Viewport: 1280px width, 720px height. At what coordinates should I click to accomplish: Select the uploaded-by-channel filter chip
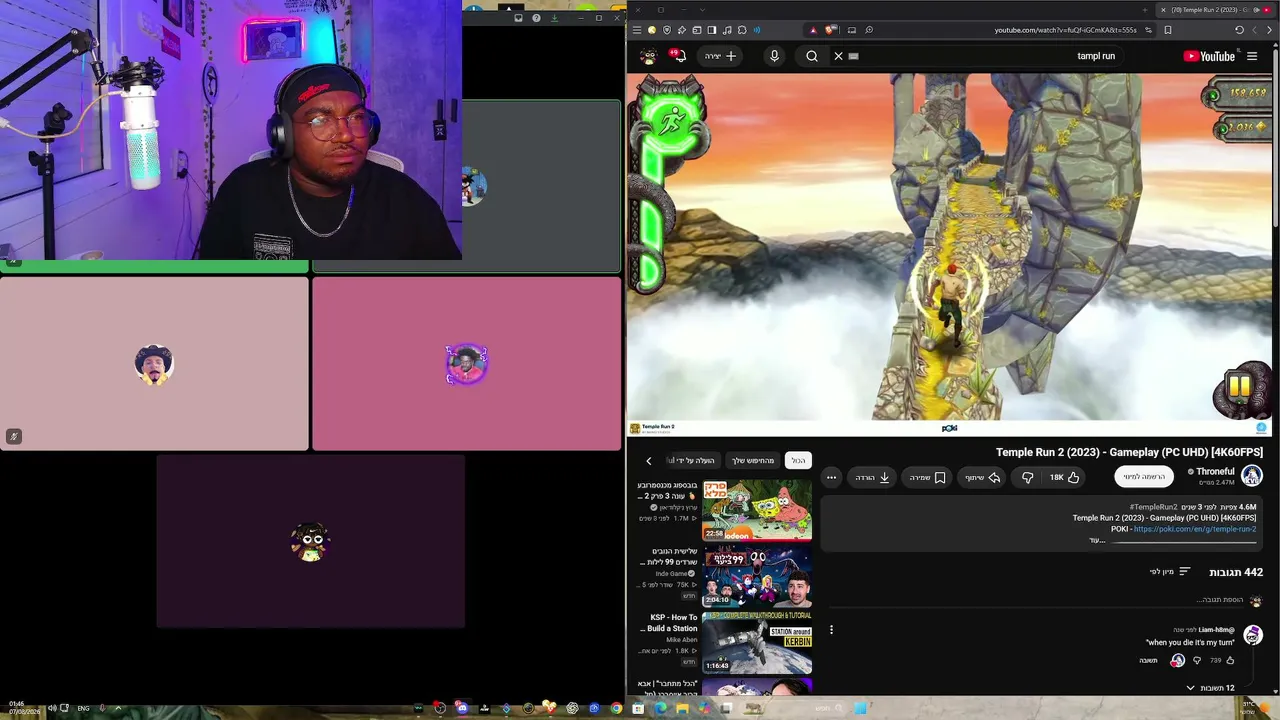(x=691, y=461)
